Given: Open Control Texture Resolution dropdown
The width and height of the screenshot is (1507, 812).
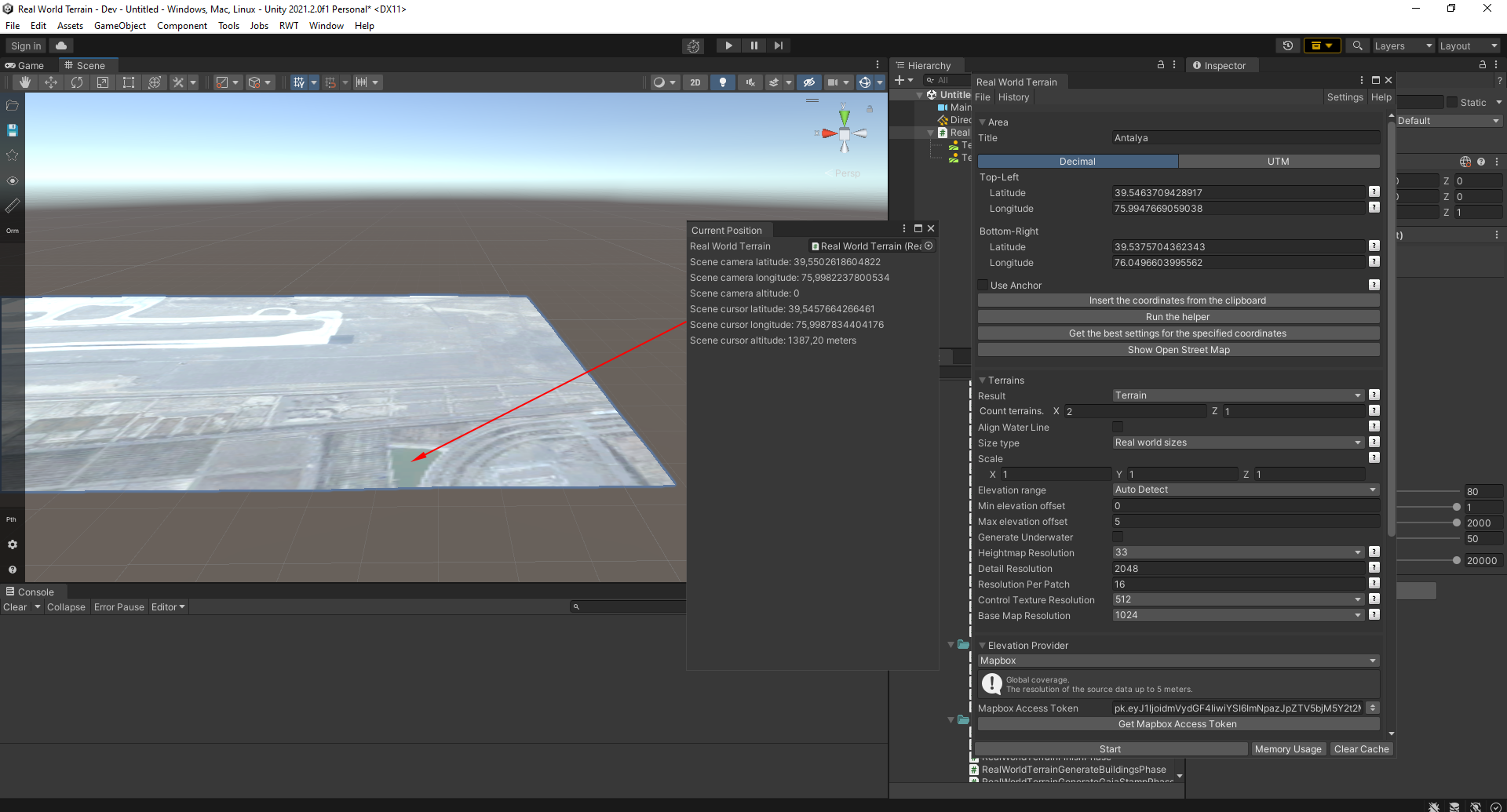Looking at the screenshot, I should (1238, 599).
